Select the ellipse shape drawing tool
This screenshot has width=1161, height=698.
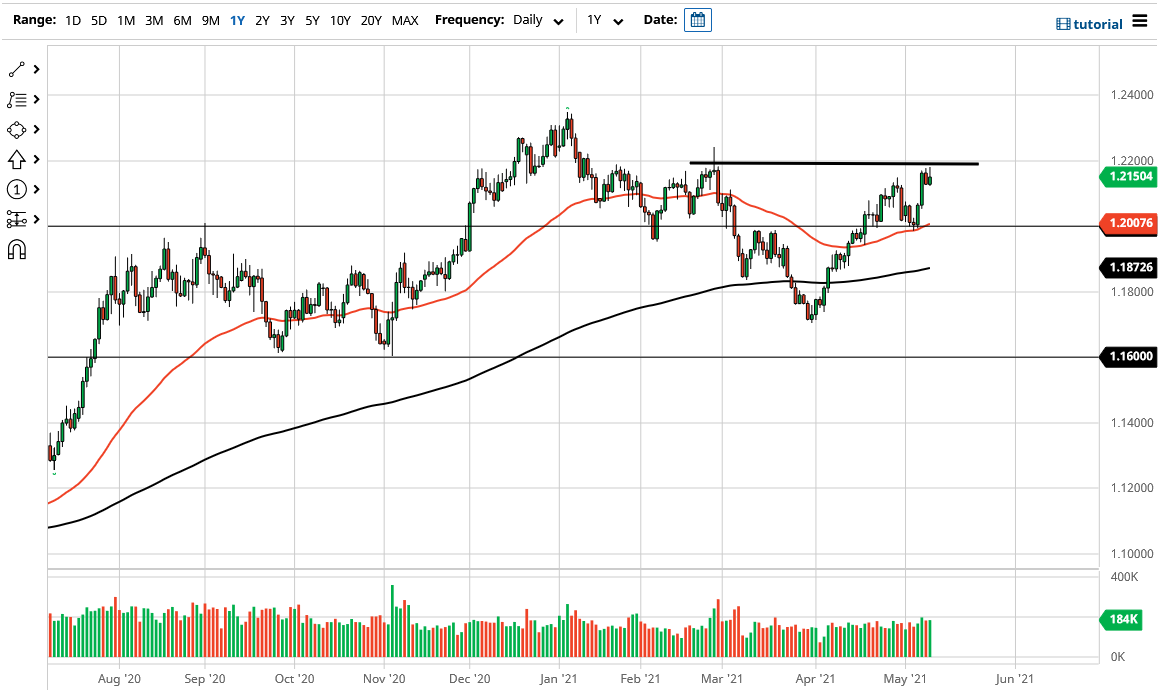tap(18, 129)
